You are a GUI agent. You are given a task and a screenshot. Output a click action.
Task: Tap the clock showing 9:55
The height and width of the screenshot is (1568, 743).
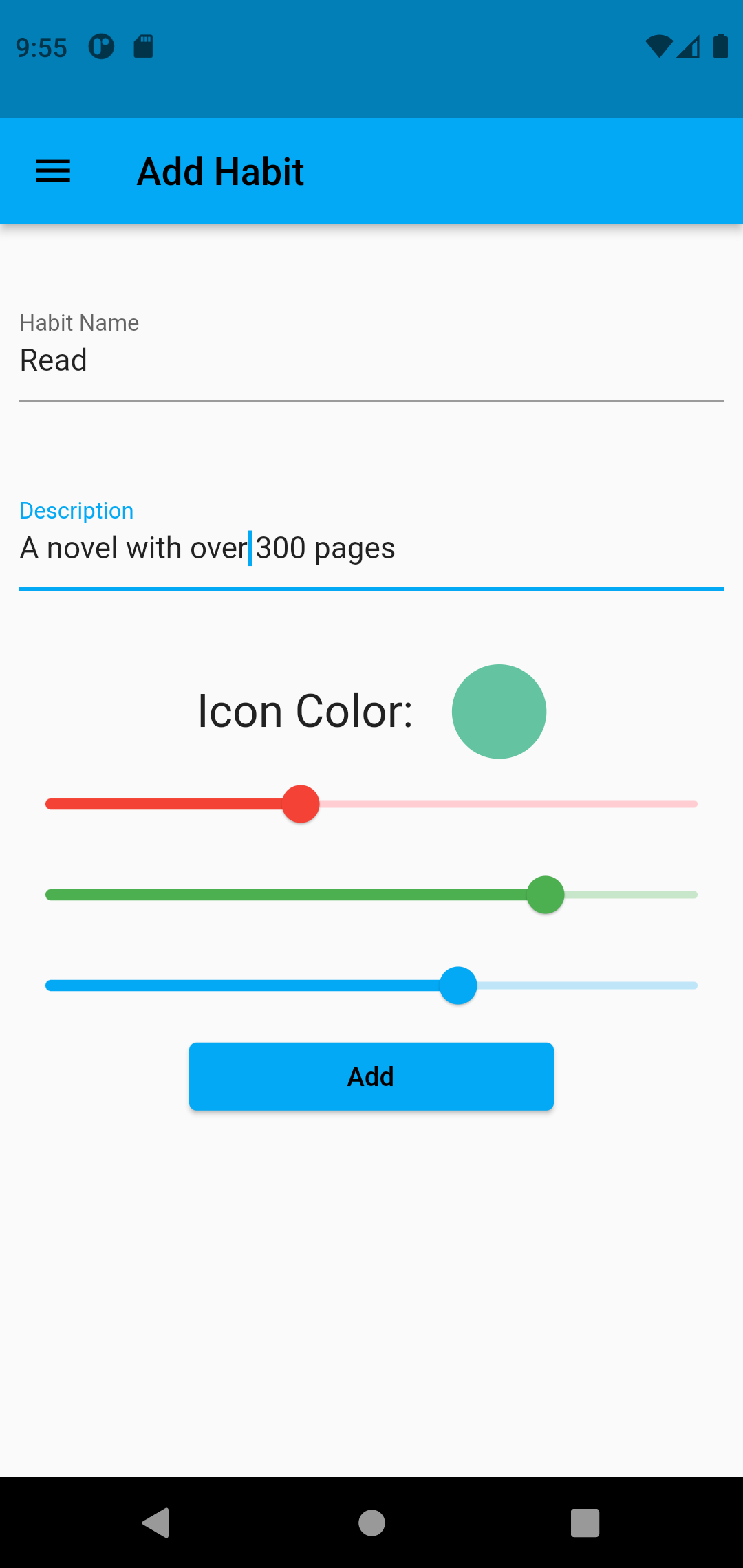click(x=41, y=47)
